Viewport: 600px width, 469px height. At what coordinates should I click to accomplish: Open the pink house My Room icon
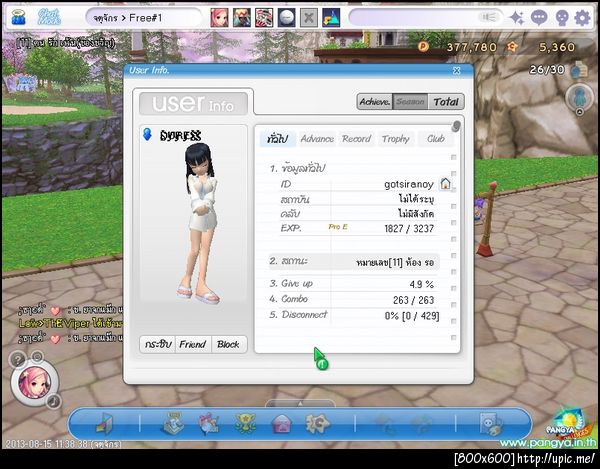(x=282, y=424)
